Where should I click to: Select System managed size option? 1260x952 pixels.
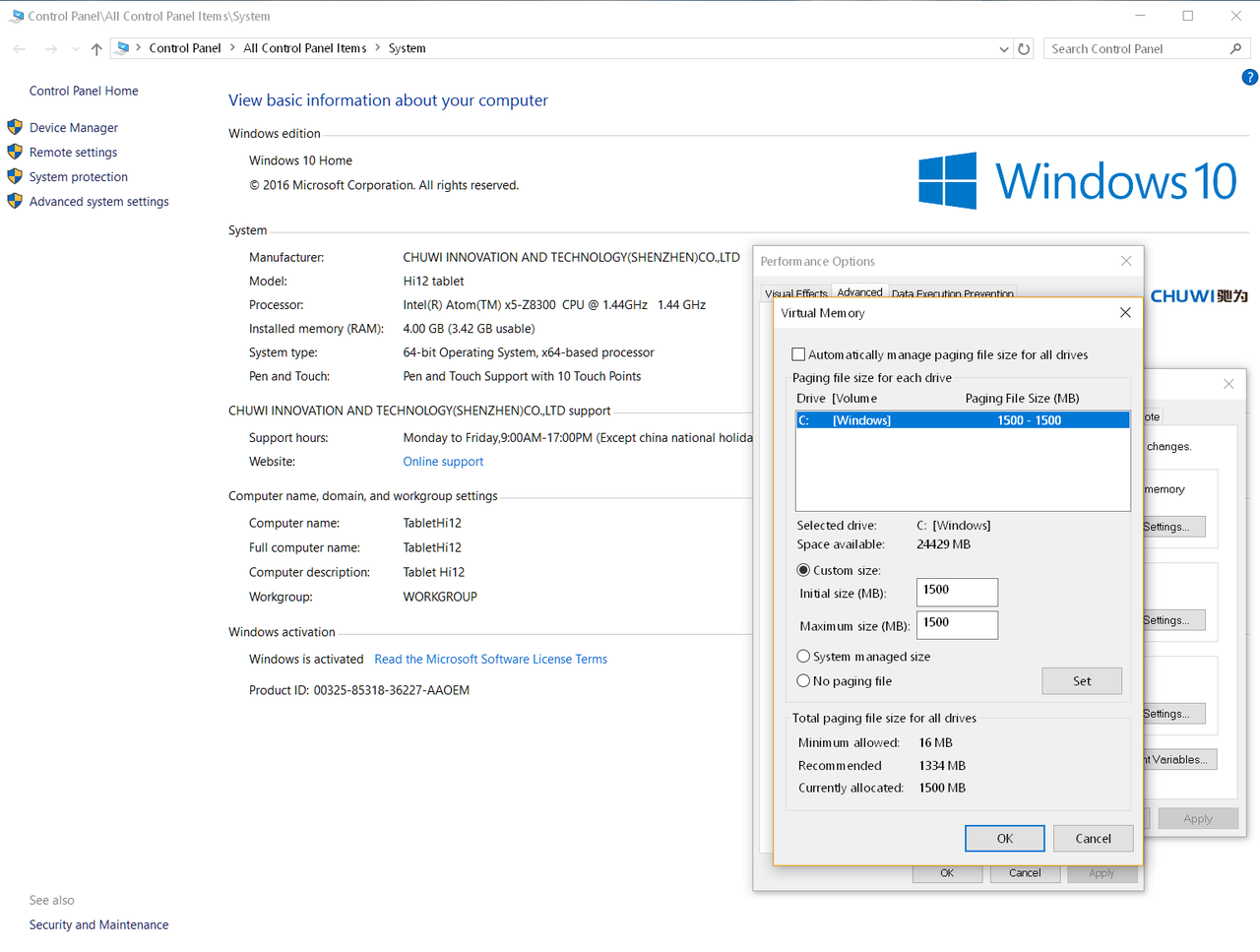(x=803, y=657)
